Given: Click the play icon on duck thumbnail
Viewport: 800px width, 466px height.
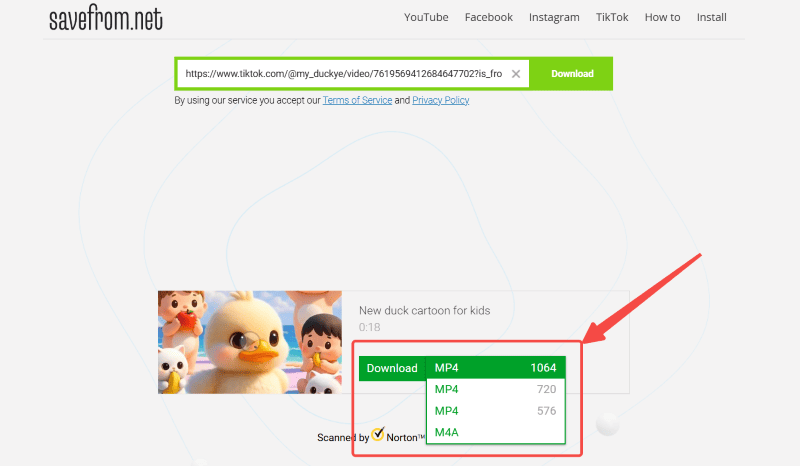Looking at the screenshot, I should coord(250,341).
